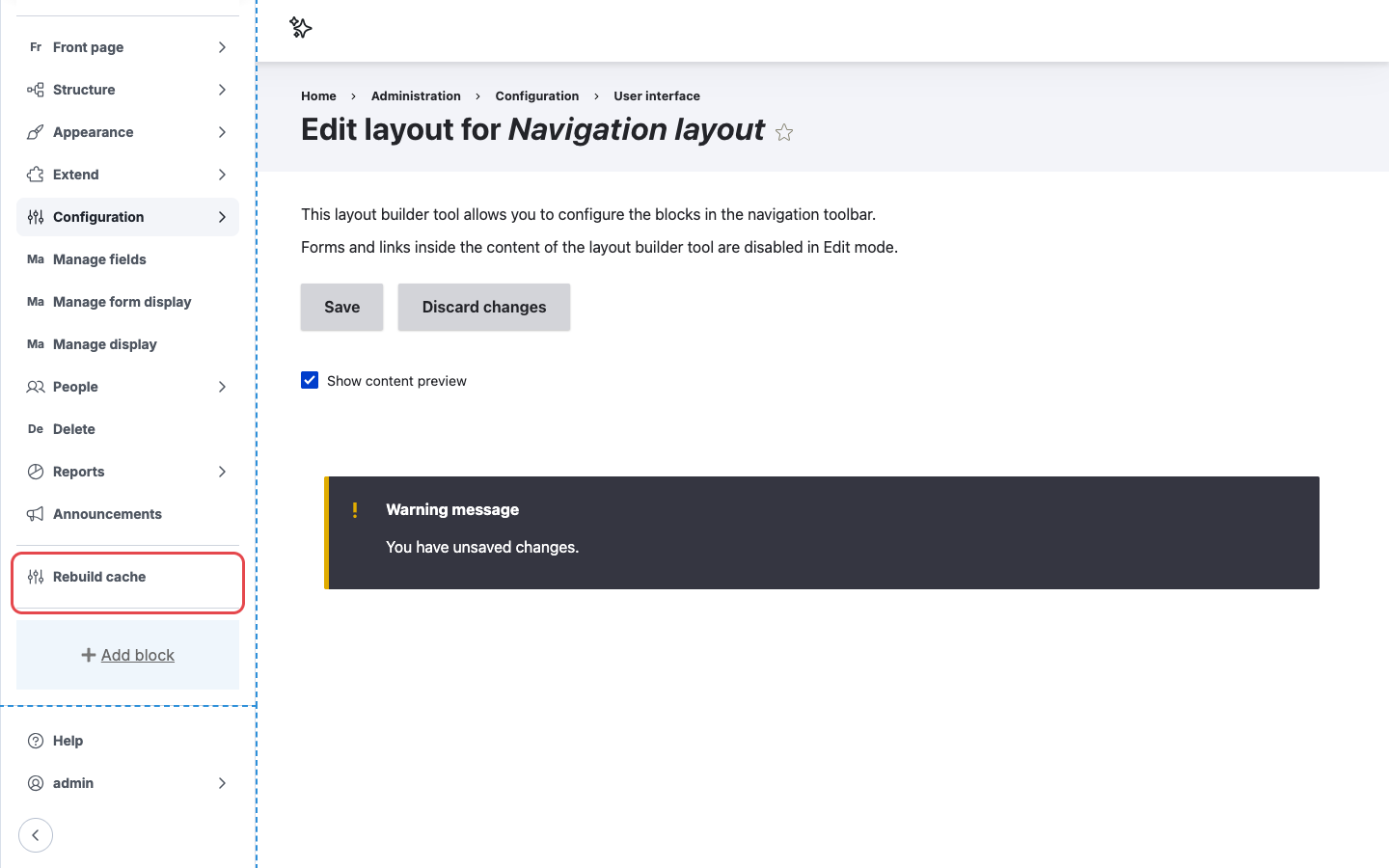Screen dimensions: 1389x868
Task: Click the Announcements megaphone icon
Action: click(x=36, y=514)
